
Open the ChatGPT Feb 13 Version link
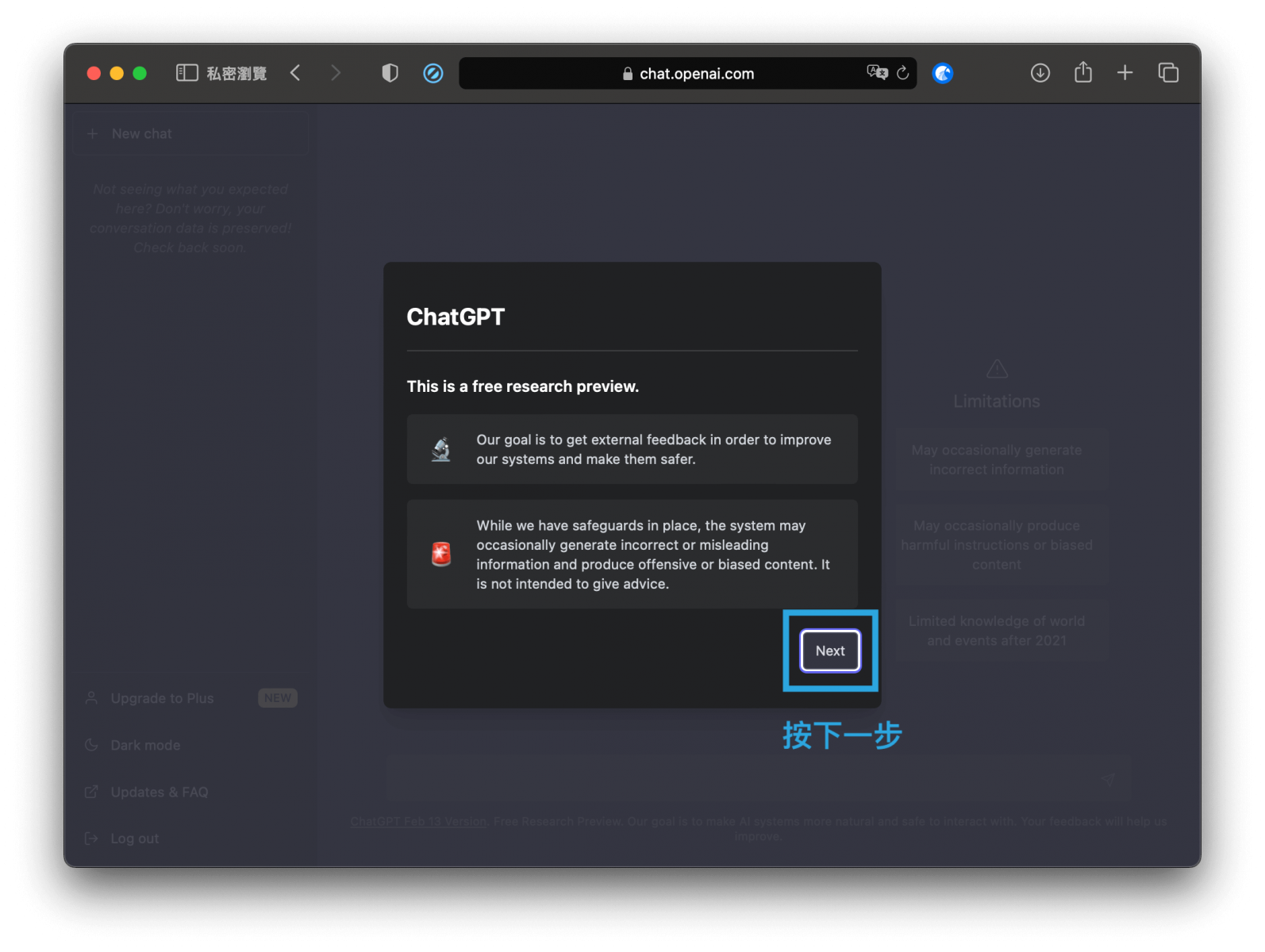tap(418, 821)
